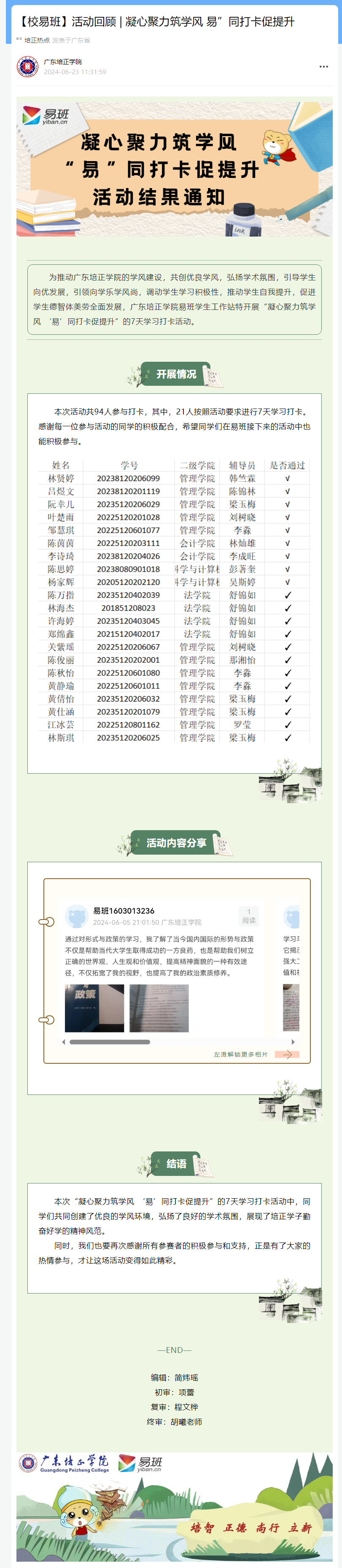Select the name cell 许海婷

tap(61, 621)
